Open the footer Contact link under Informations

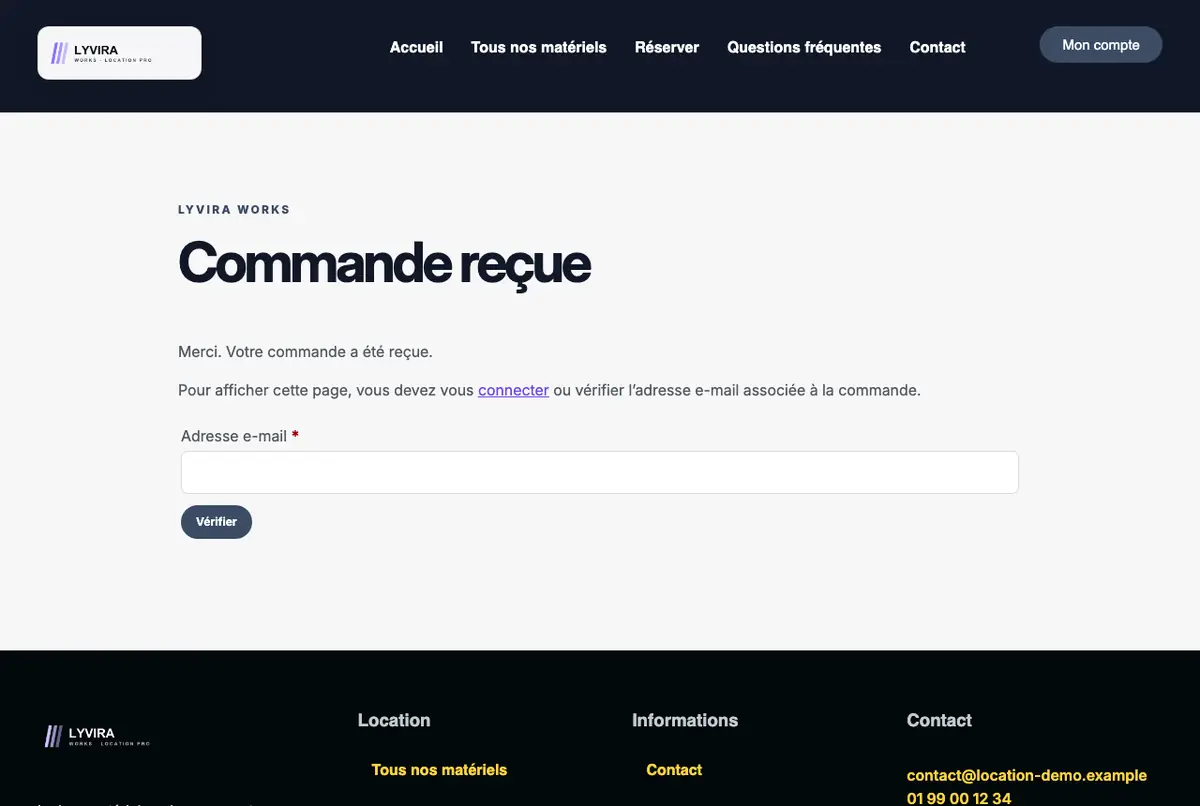point(674,770)
